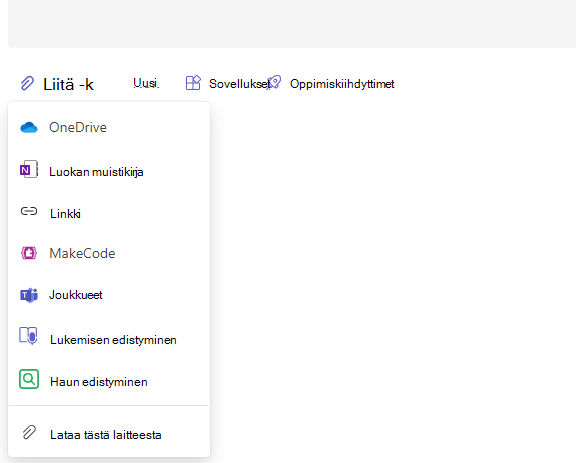Click the Sovellukset apps icon
This screenshot has width=576, height=463.
(x=193, y=83)
